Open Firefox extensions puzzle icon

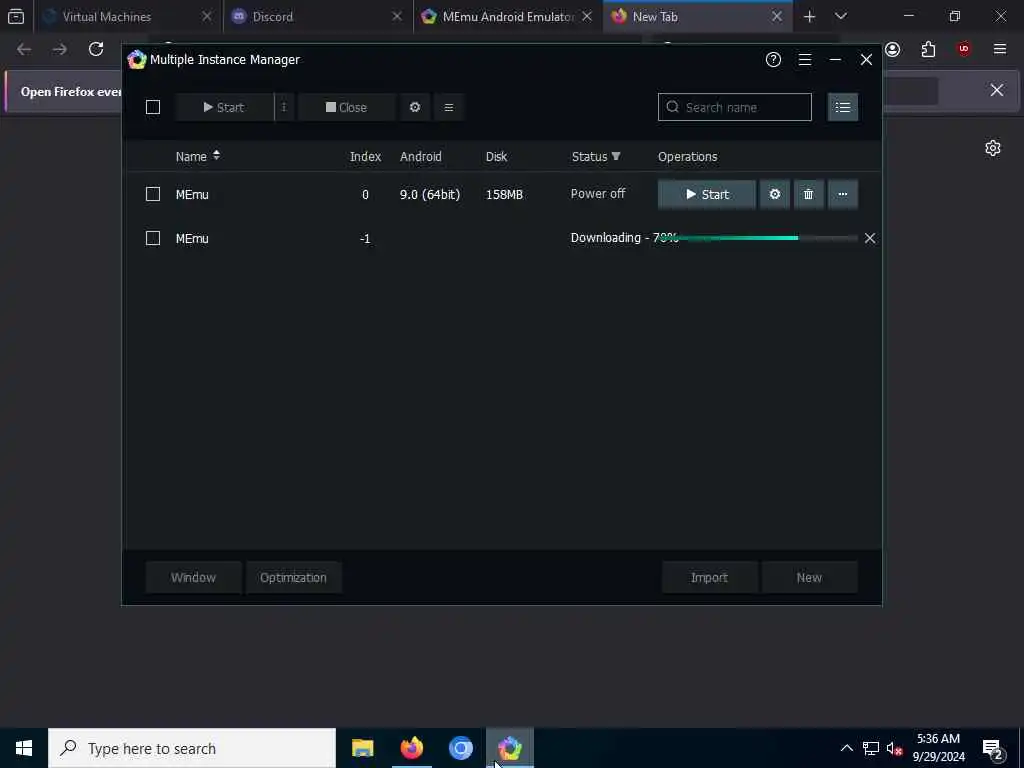(928, 49)
